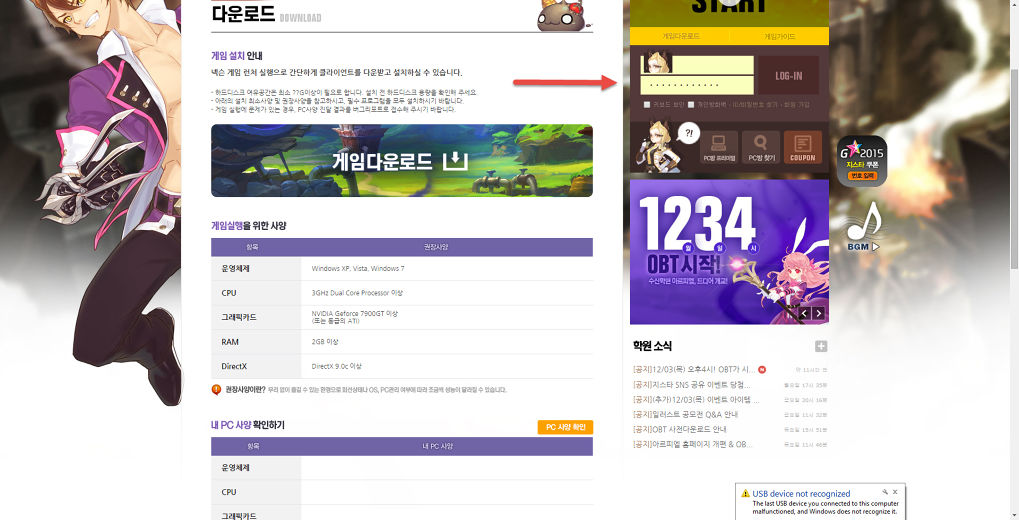Select the 게임다운로드 tab above login
Viewport: 1019px width, 520px height.
(680, 36)
